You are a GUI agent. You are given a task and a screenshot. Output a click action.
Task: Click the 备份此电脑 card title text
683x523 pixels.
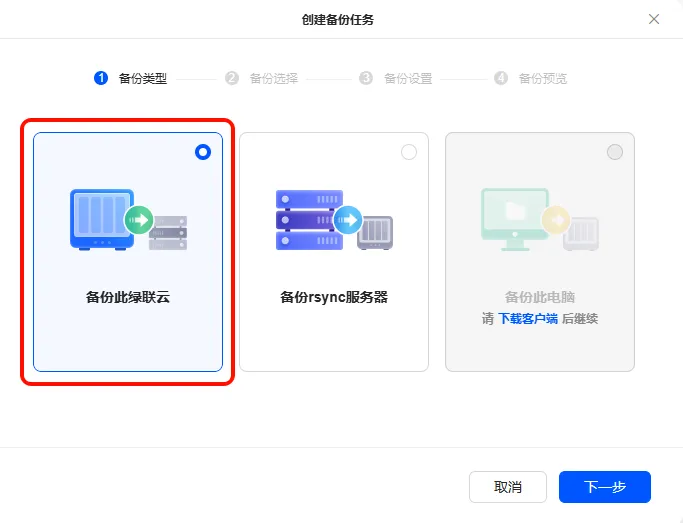tap(540, 297)
